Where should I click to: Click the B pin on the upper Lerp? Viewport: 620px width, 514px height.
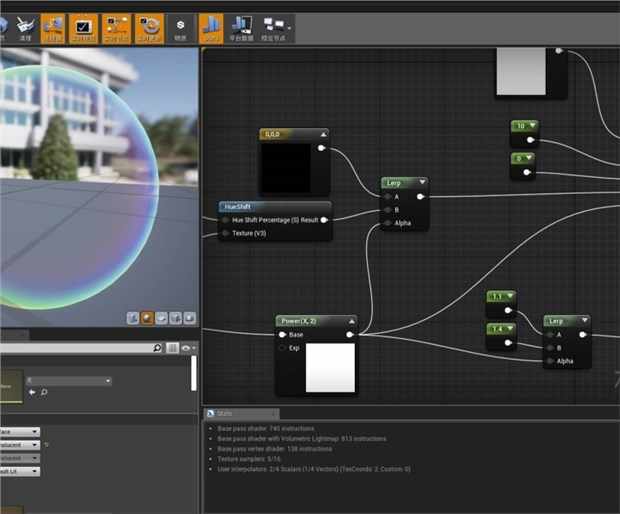[388, 210]
